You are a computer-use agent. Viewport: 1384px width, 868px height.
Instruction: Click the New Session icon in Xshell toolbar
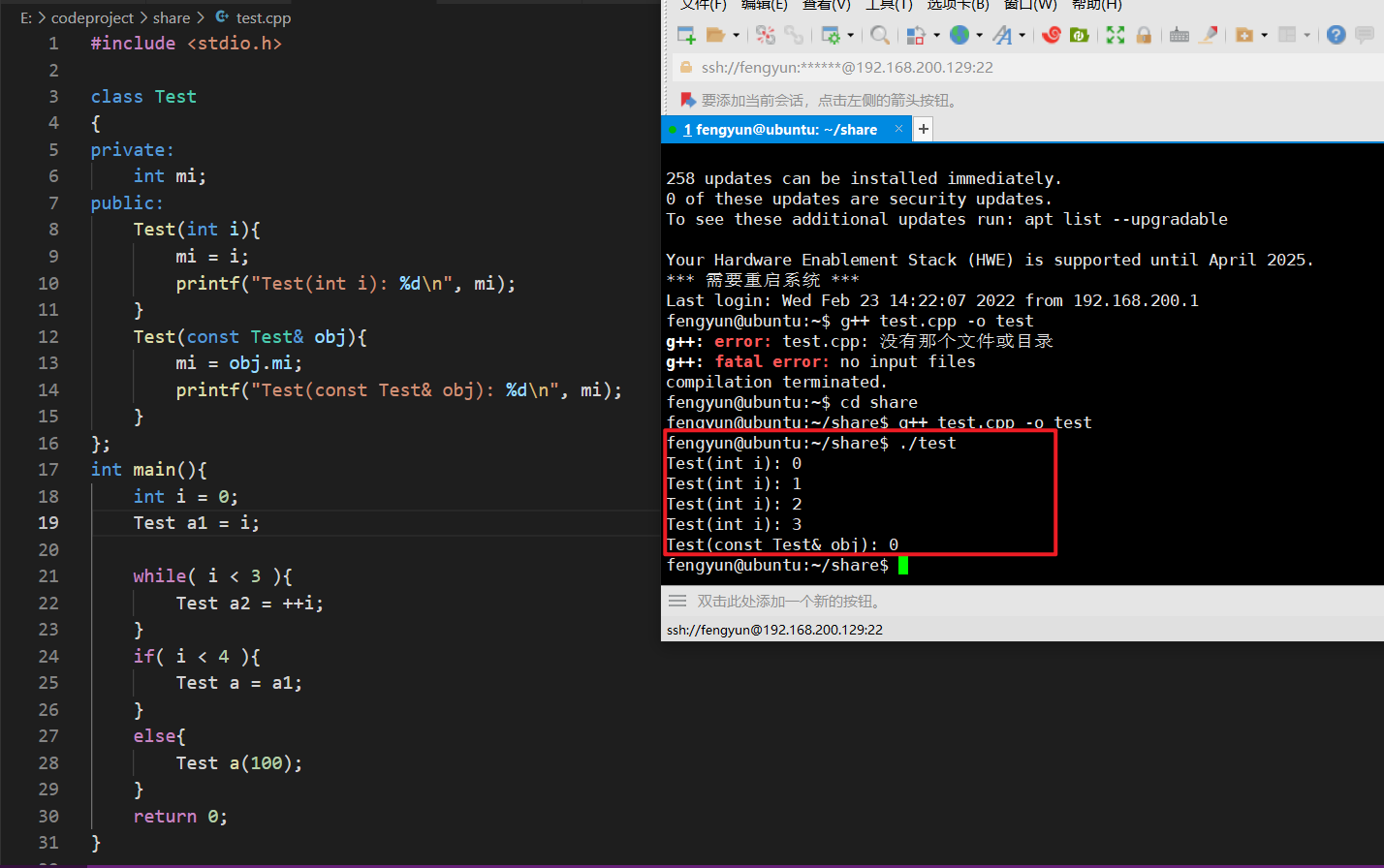point(686,35)
